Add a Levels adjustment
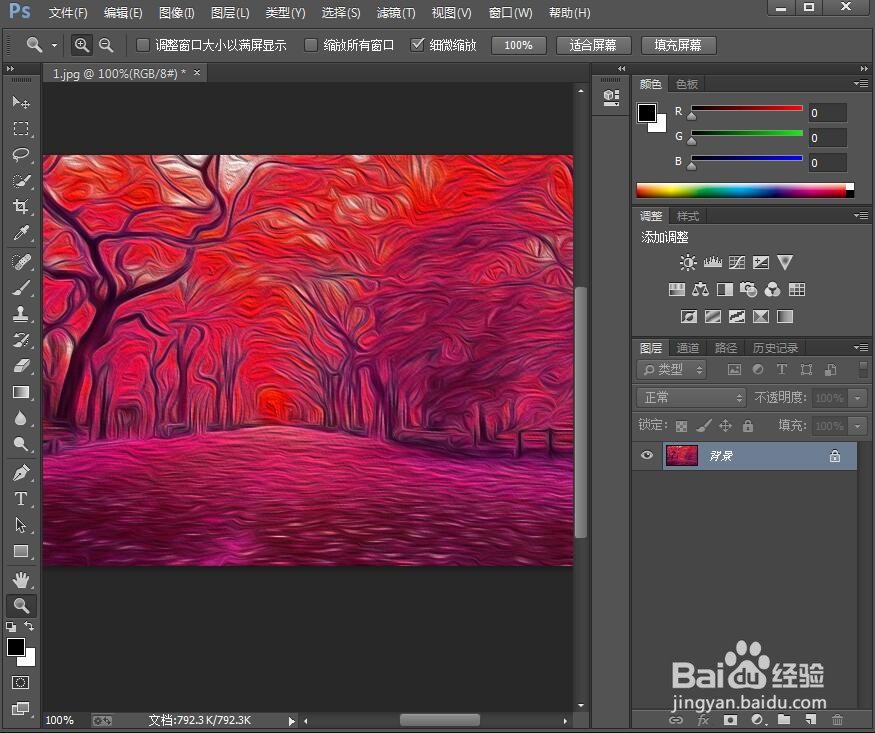The height and width of the screenshot is (733, 875). point(713,262)
